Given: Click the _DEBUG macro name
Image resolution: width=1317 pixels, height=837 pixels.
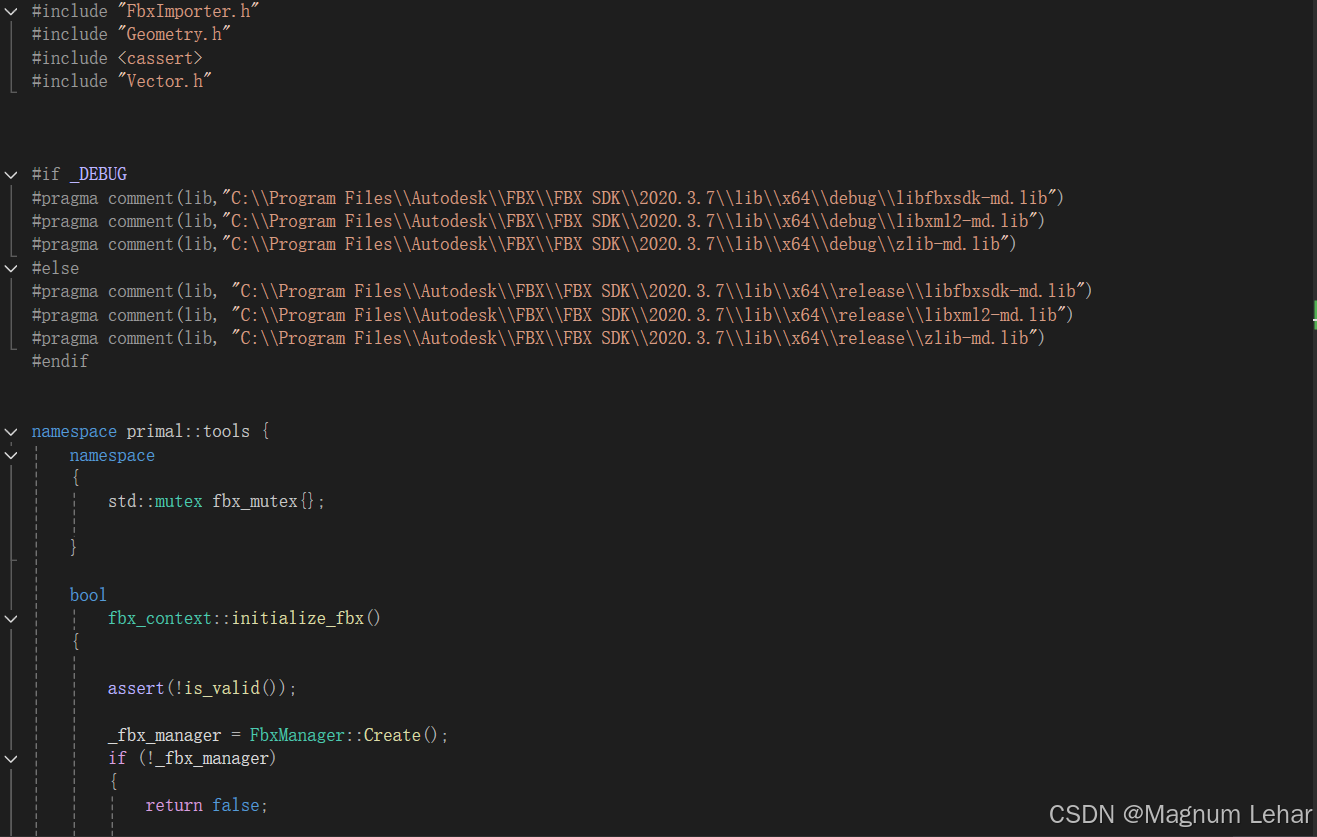Looking at the screenshot, I should pyautogui.click(x=98, y=175).
